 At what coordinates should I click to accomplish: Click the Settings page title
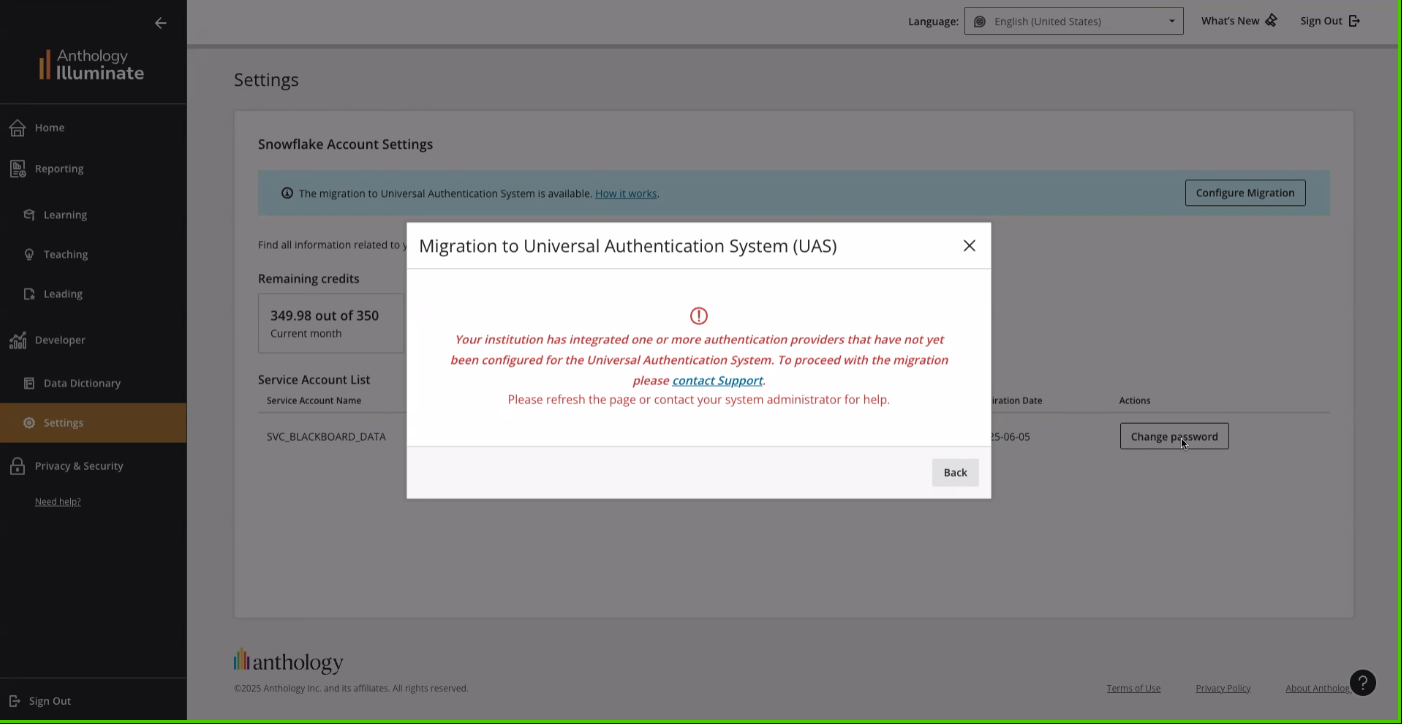tap(266, 80)
